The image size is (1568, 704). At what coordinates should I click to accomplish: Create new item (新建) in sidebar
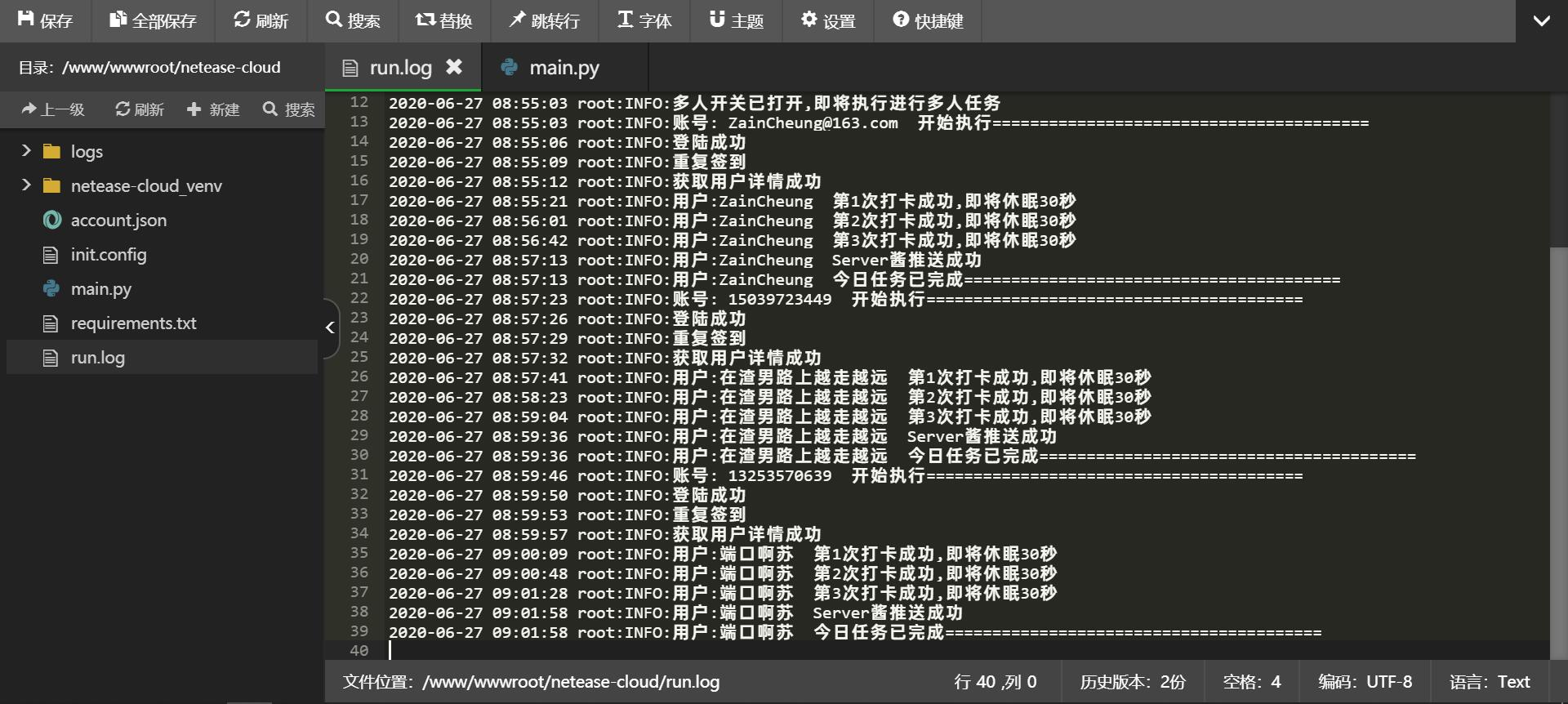tap(213, 109)
